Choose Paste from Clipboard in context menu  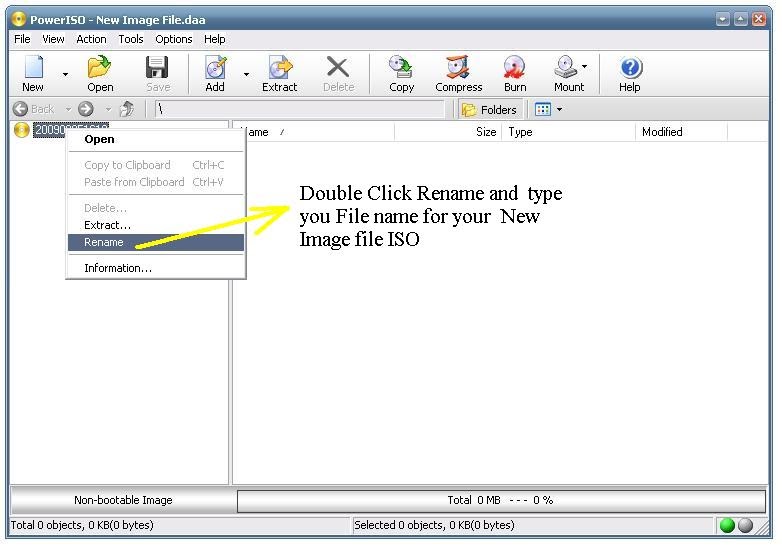156,182
